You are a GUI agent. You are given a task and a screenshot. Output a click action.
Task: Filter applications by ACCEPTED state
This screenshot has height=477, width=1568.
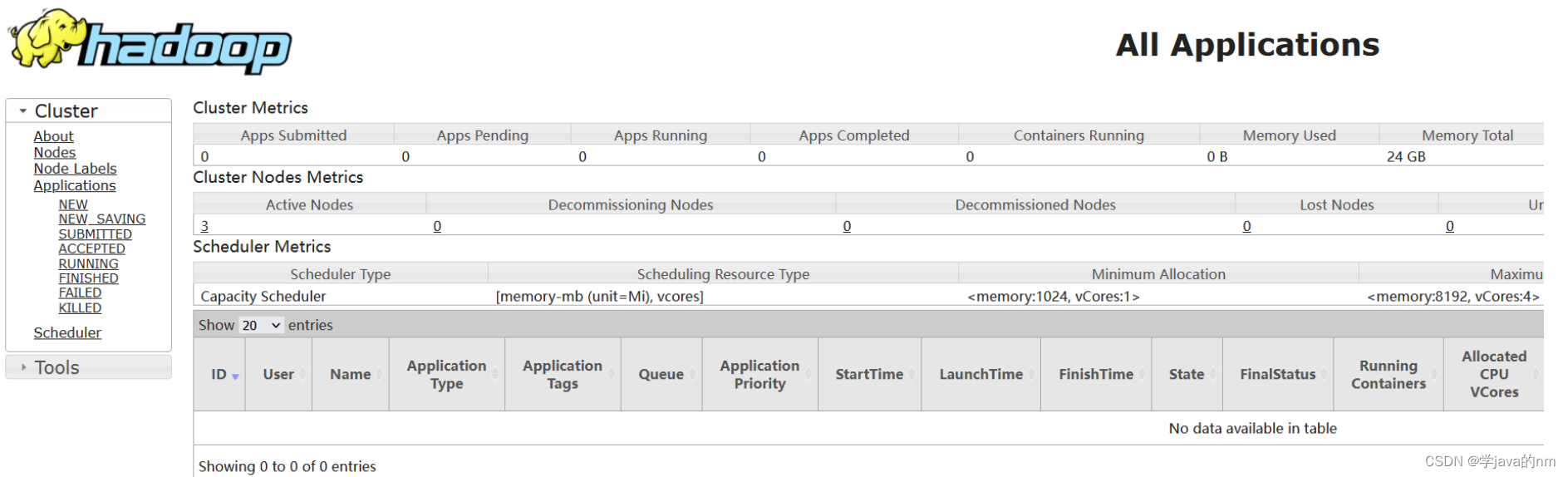91,248
